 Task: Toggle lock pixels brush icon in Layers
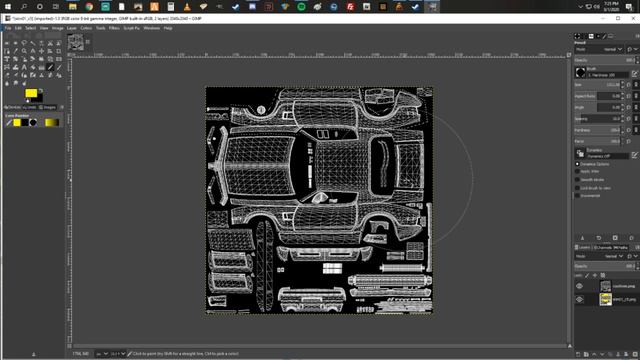tap(587, 276)
